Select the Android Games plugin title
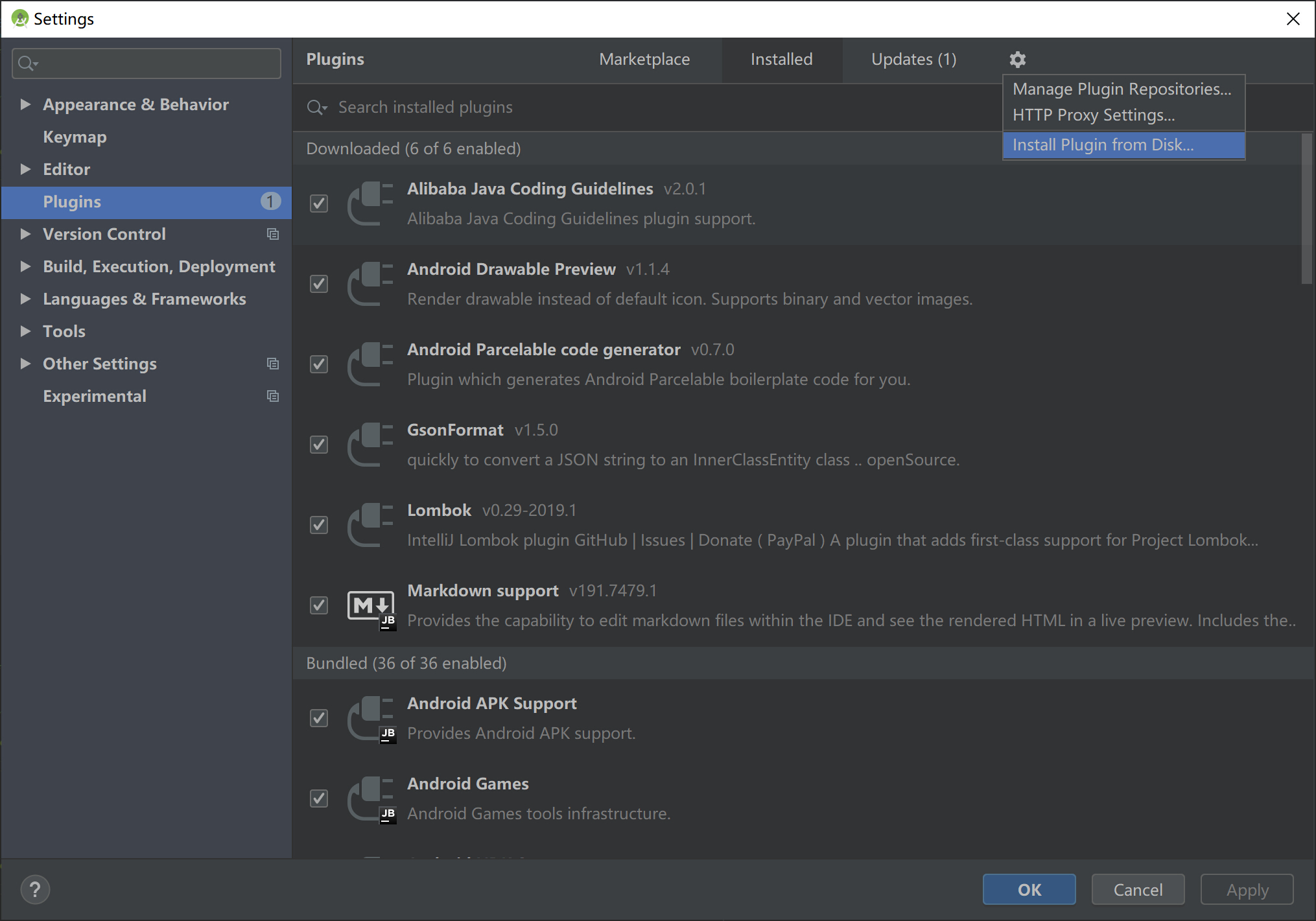The image size is (1316, 921). (467, 784)
